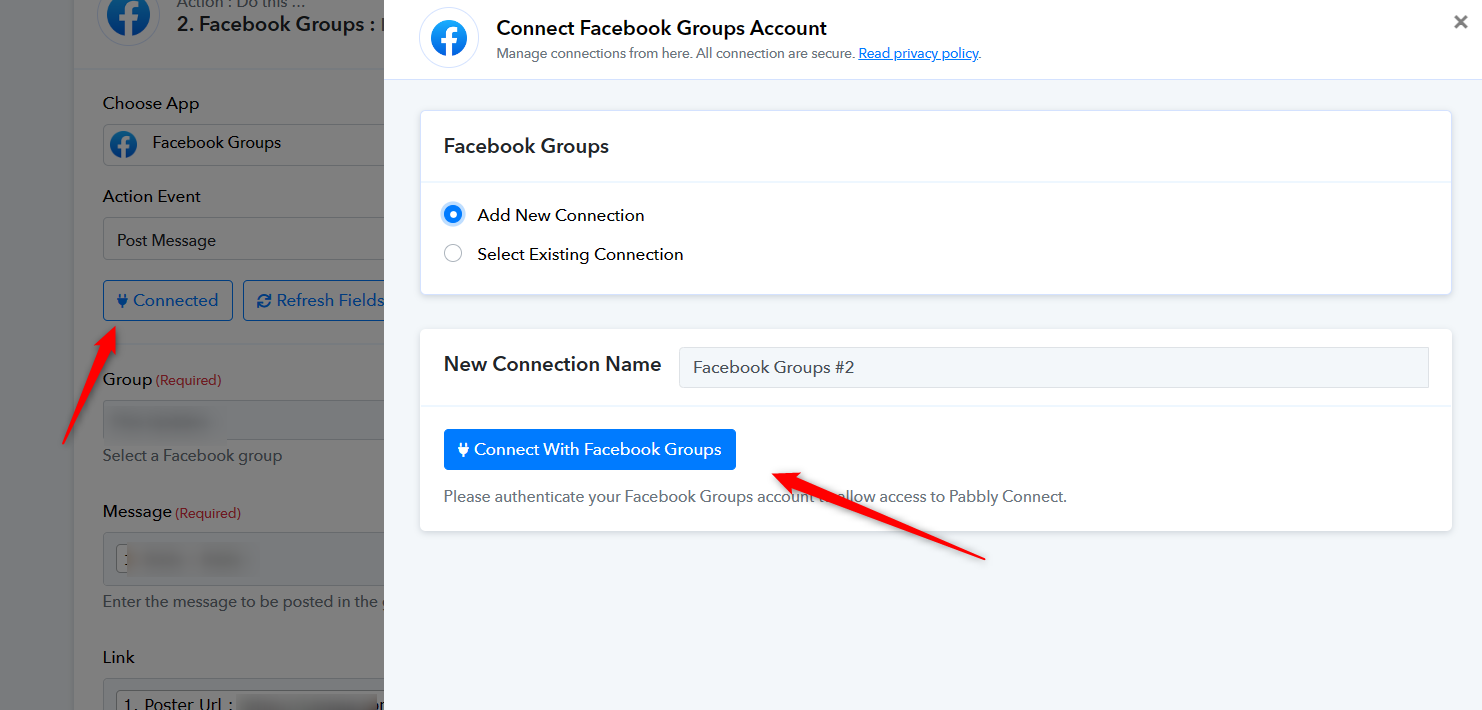Click the 2. Facebook Groups step heading

[x=270, y=25]
